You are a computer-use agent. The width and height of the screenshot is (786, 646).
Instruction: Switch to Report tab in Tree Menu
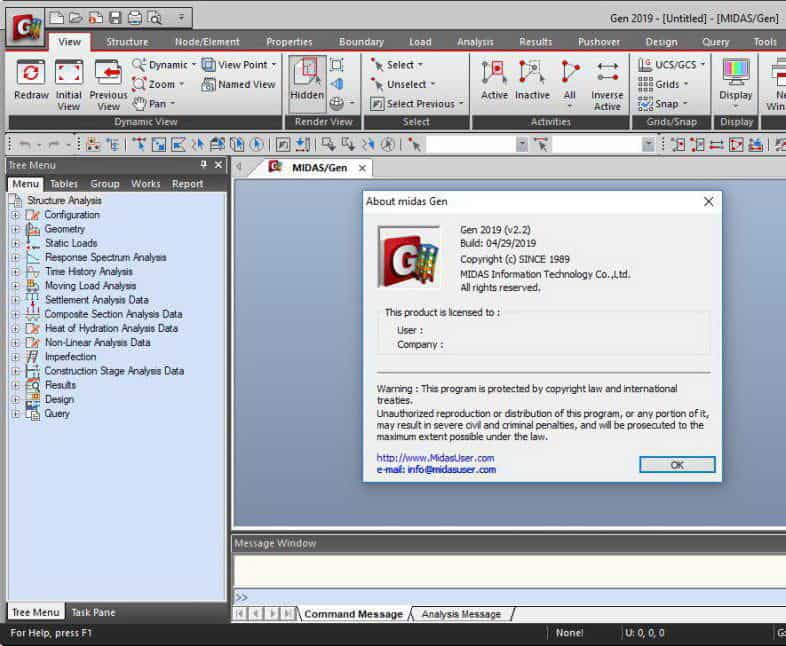pyautogui.click(x=187, y=184)
